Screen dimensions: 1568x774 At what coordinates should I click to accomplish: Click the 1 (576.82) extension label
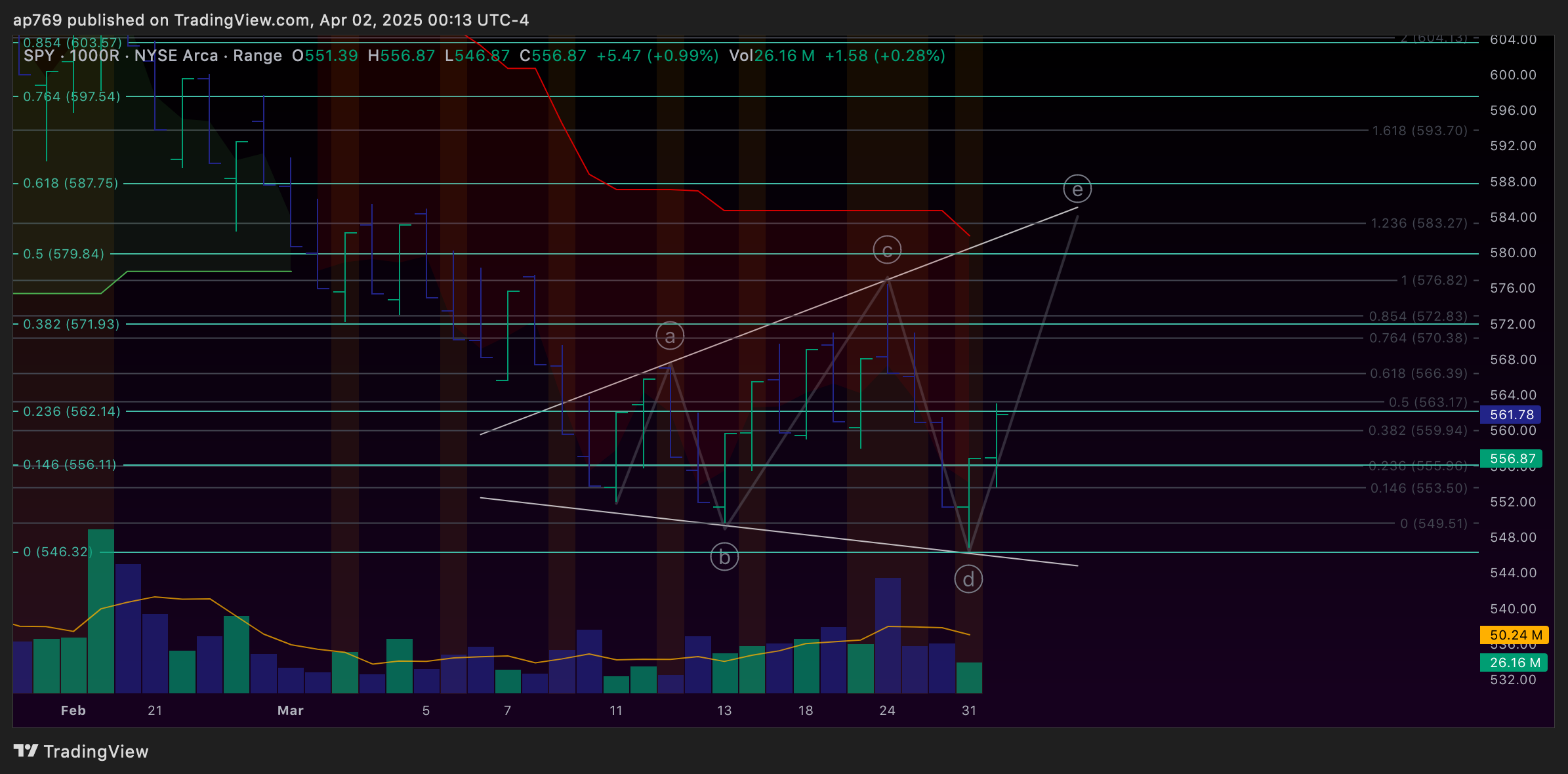(x=1434, y=280)
